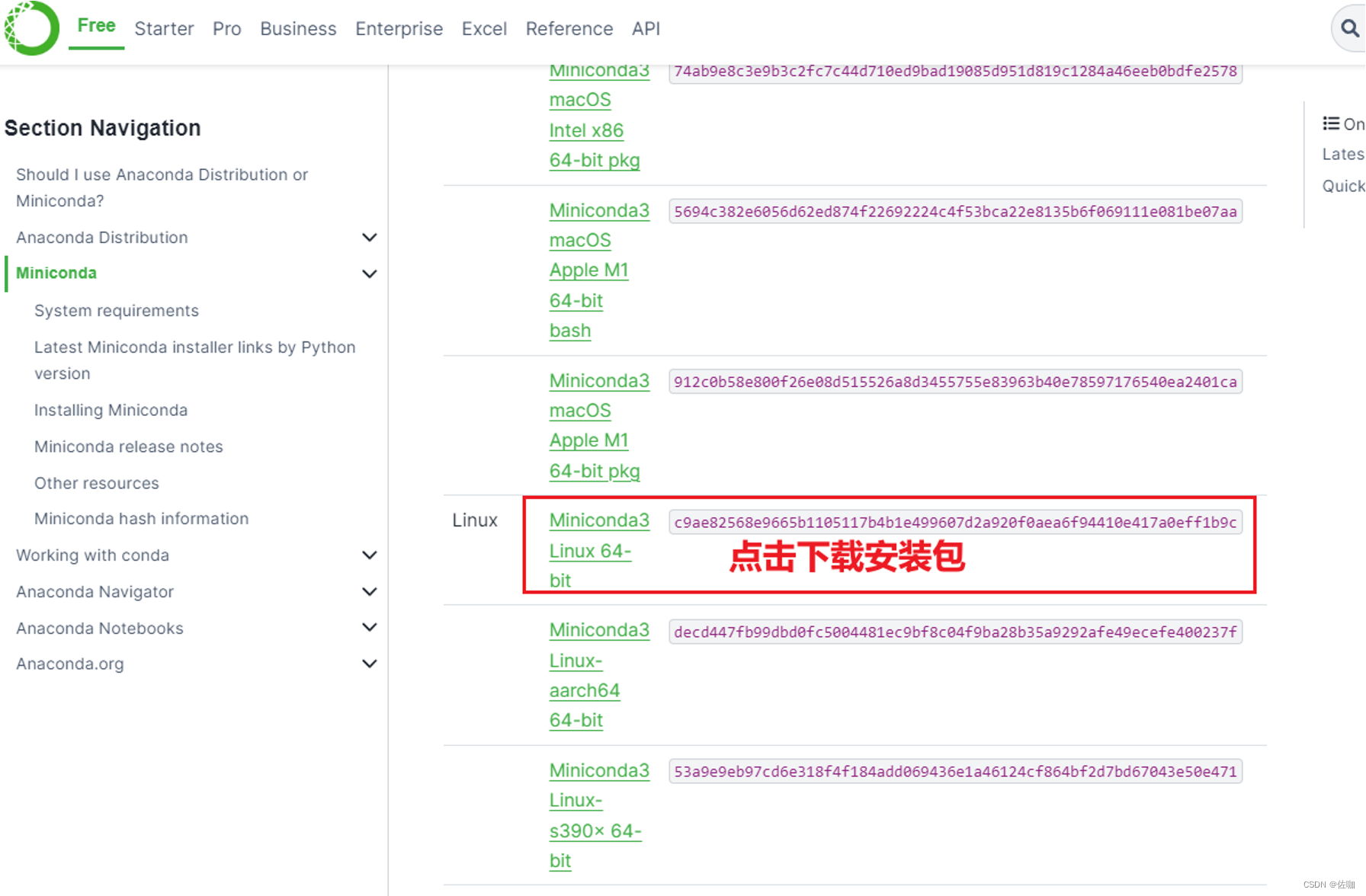Open Anaconda.org nav link
The height and width of the screenshot is (896, 1366).
(70, 664)
